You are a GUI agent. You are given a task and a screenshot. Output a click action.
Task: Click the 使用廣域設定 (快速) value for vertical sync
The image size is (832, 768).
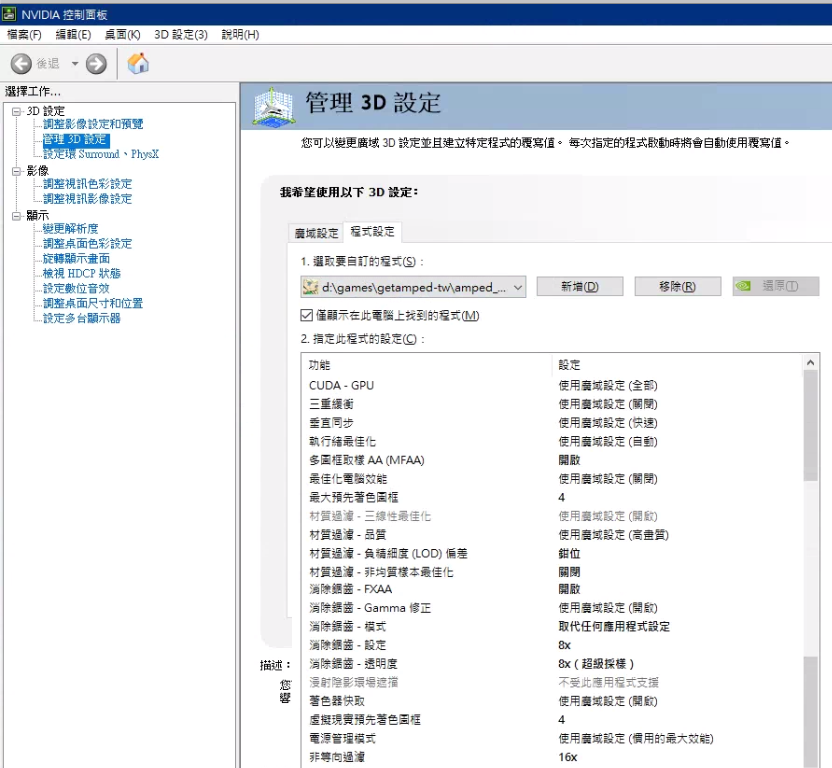point(608,422)
